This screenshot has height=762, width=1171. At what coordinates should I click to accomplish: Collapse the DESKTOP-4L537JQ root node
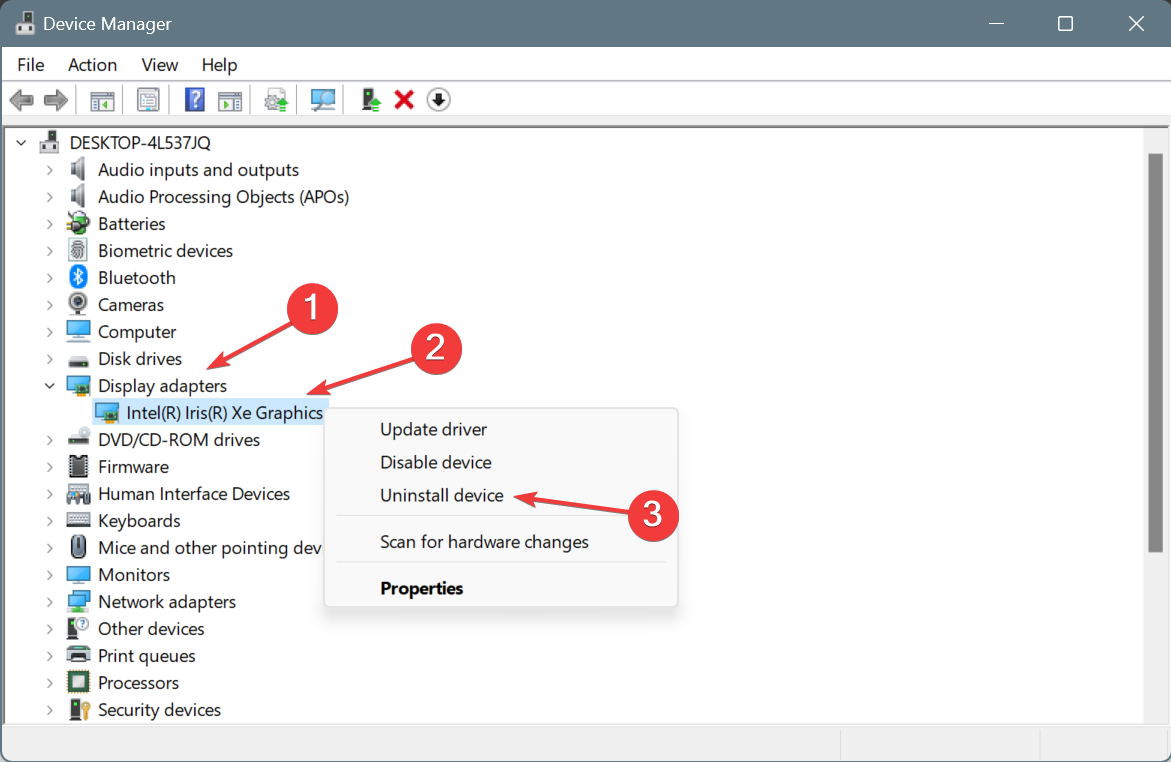[x=22, y=142]
